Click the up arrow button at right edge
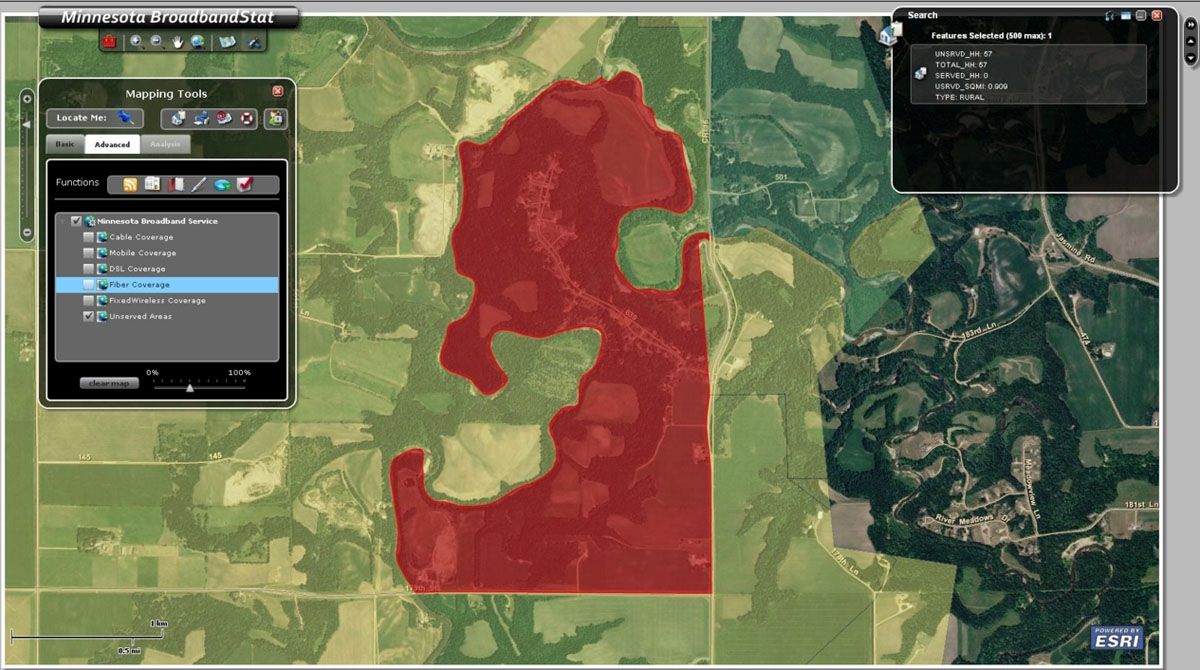Screen dimensions: 1200x670 click(x=1191, y=41)
